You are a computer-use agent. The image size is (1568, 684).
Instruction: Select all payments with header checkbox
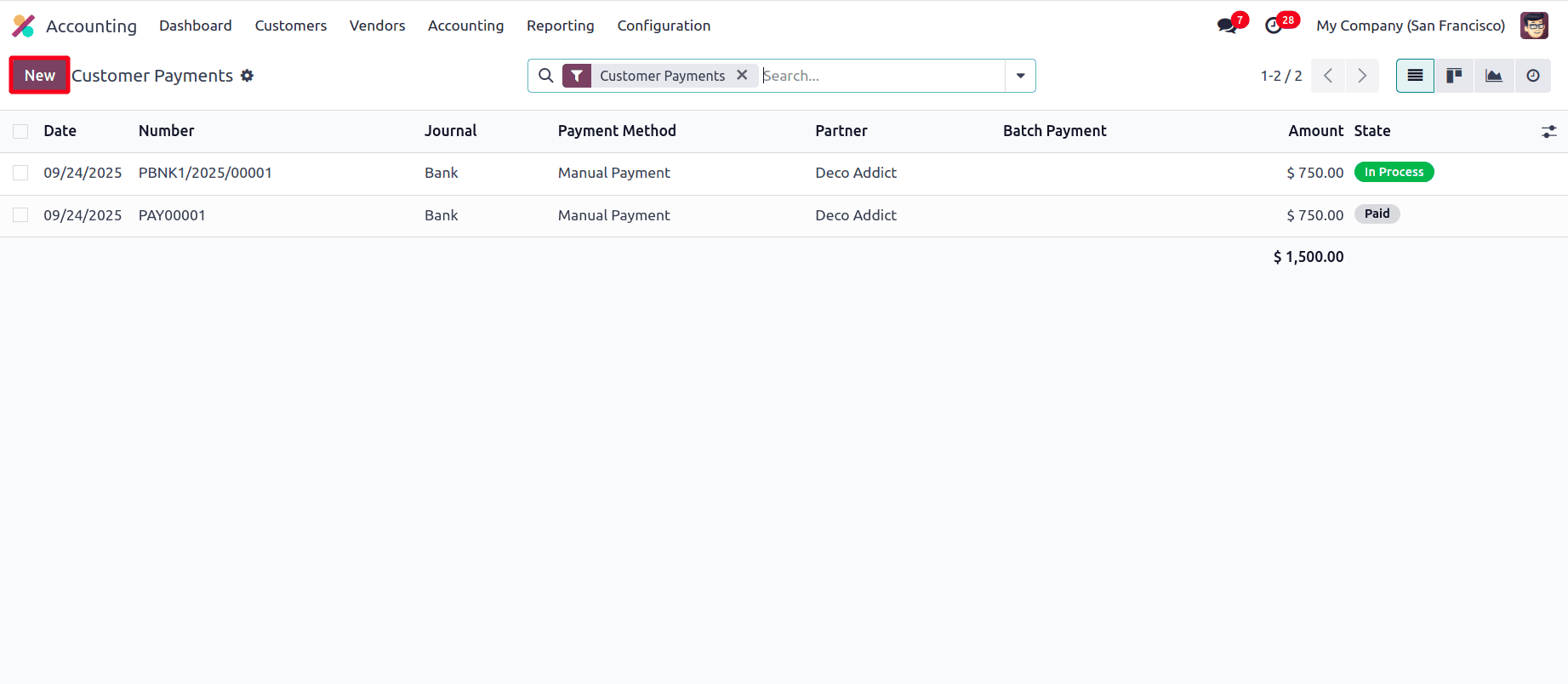(x=20, y=131)
